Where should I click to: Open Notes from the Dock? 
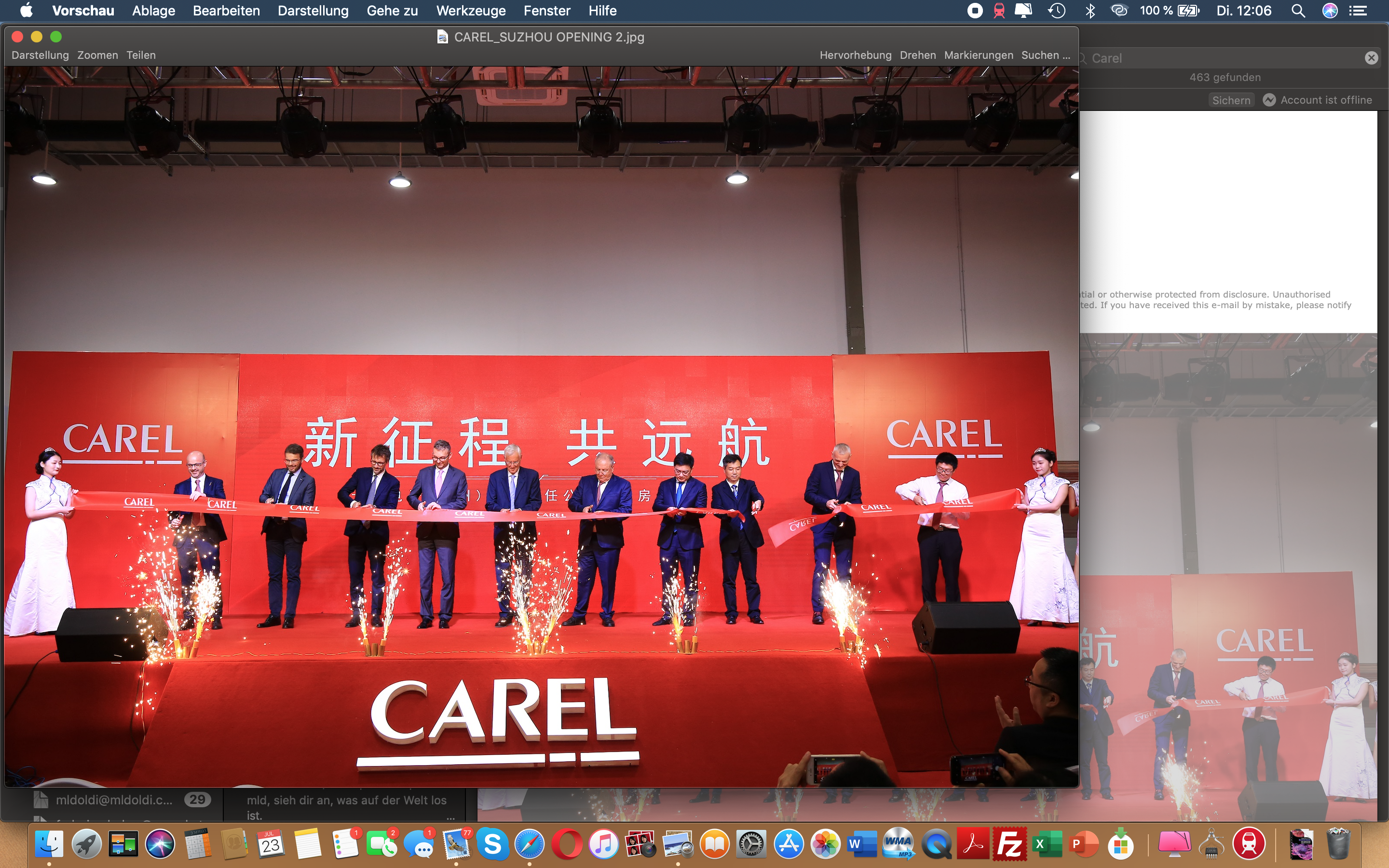click(x=308, y=844)
